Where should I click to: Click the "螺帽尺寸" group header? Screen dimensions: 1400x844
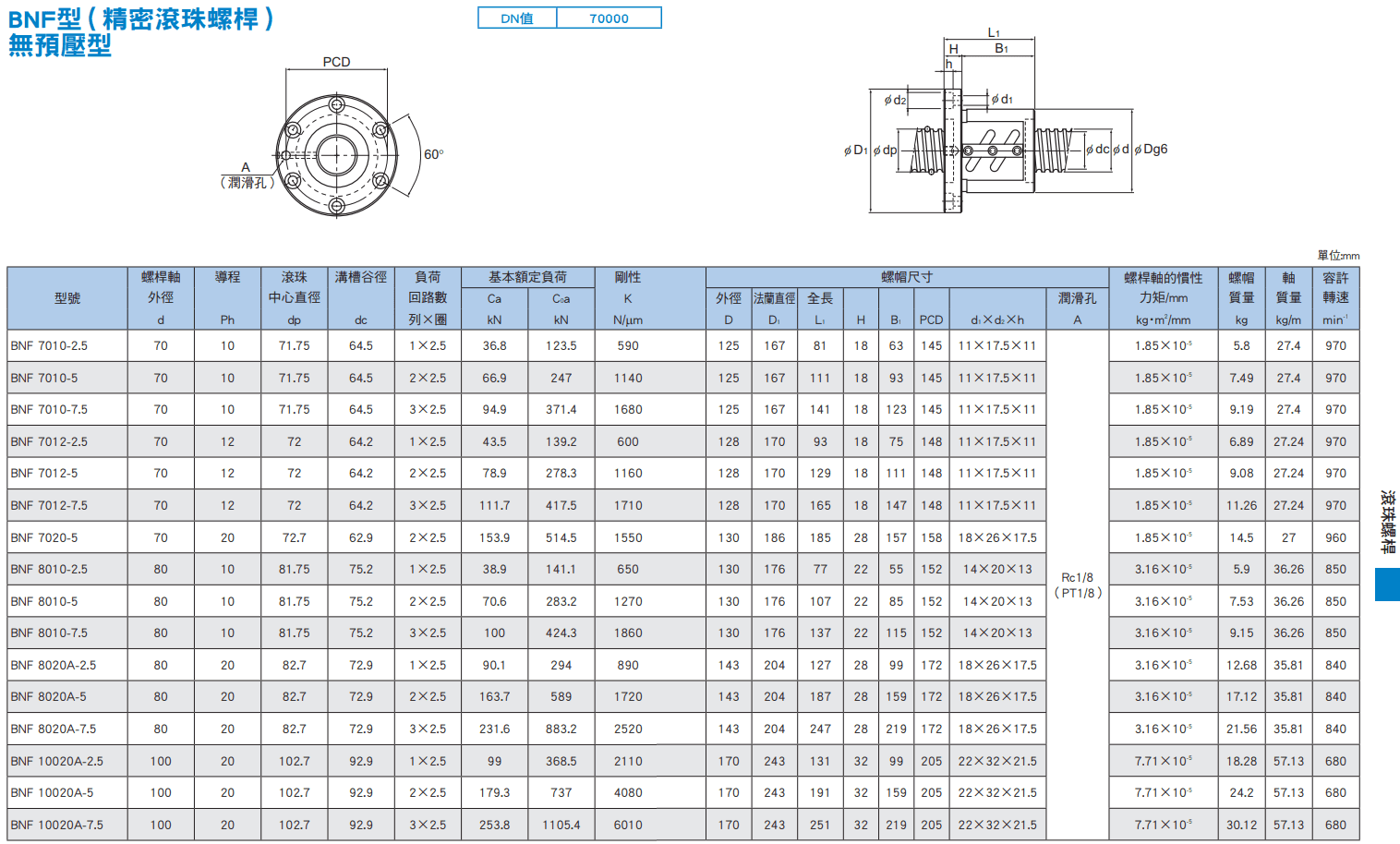pos(907,277)
